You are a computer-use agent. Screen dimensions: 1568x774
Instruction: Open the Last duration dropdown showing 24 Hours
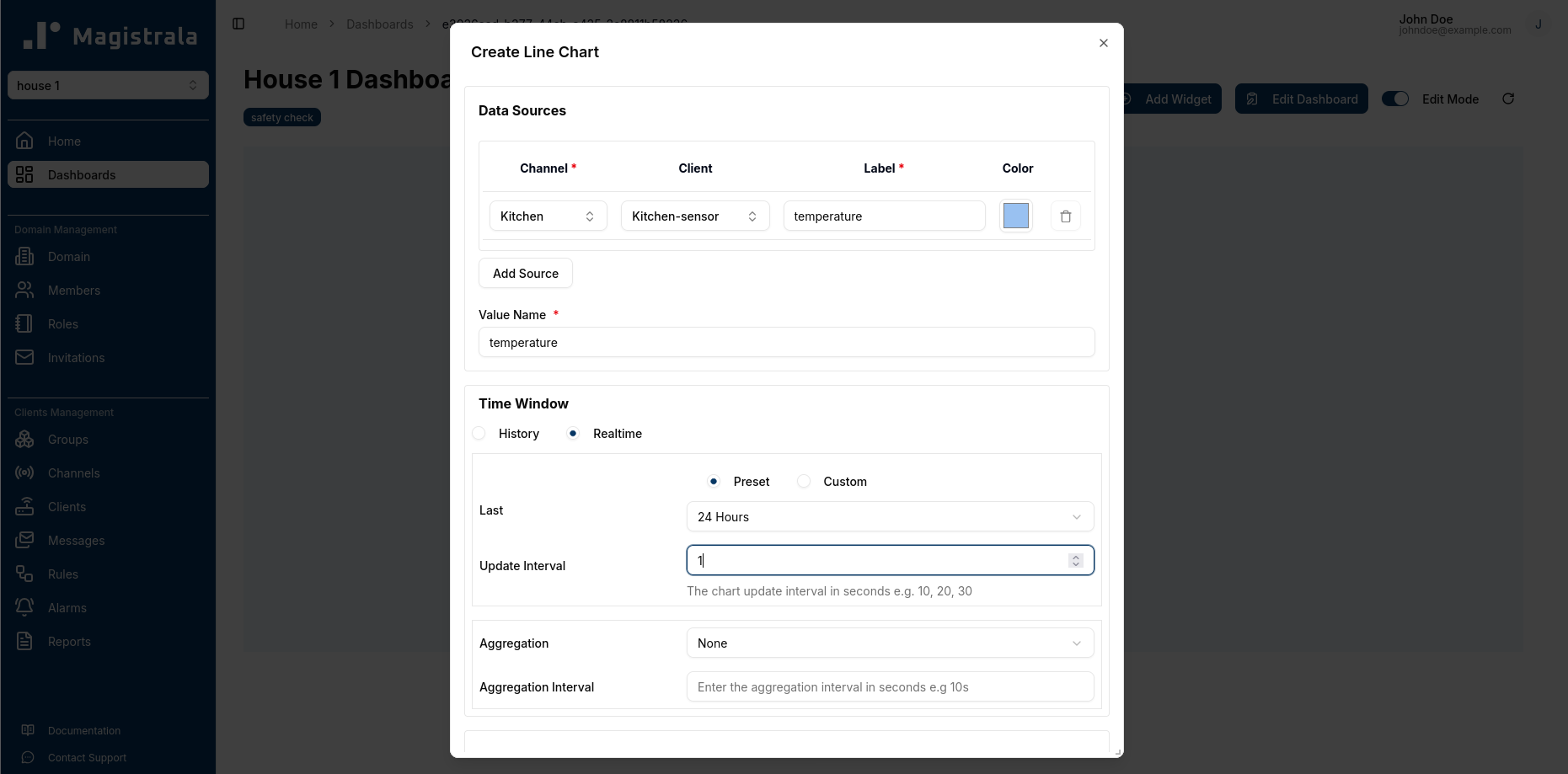click(x=890, y=516)
